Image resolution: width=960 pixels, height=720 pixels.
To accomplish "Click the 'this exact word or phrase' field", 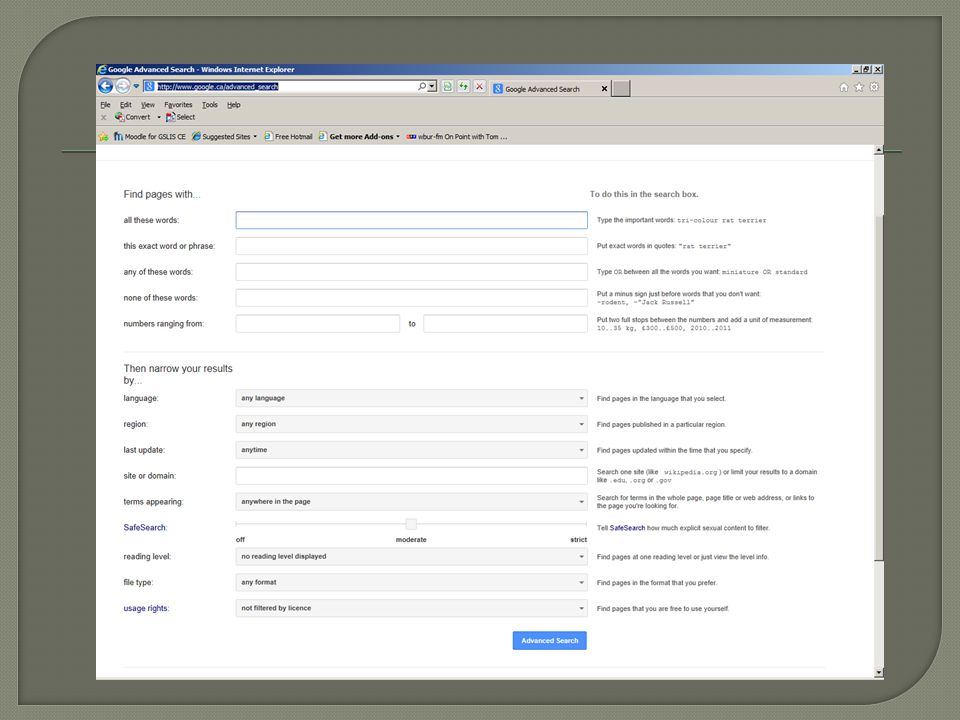I will (411, 246).
